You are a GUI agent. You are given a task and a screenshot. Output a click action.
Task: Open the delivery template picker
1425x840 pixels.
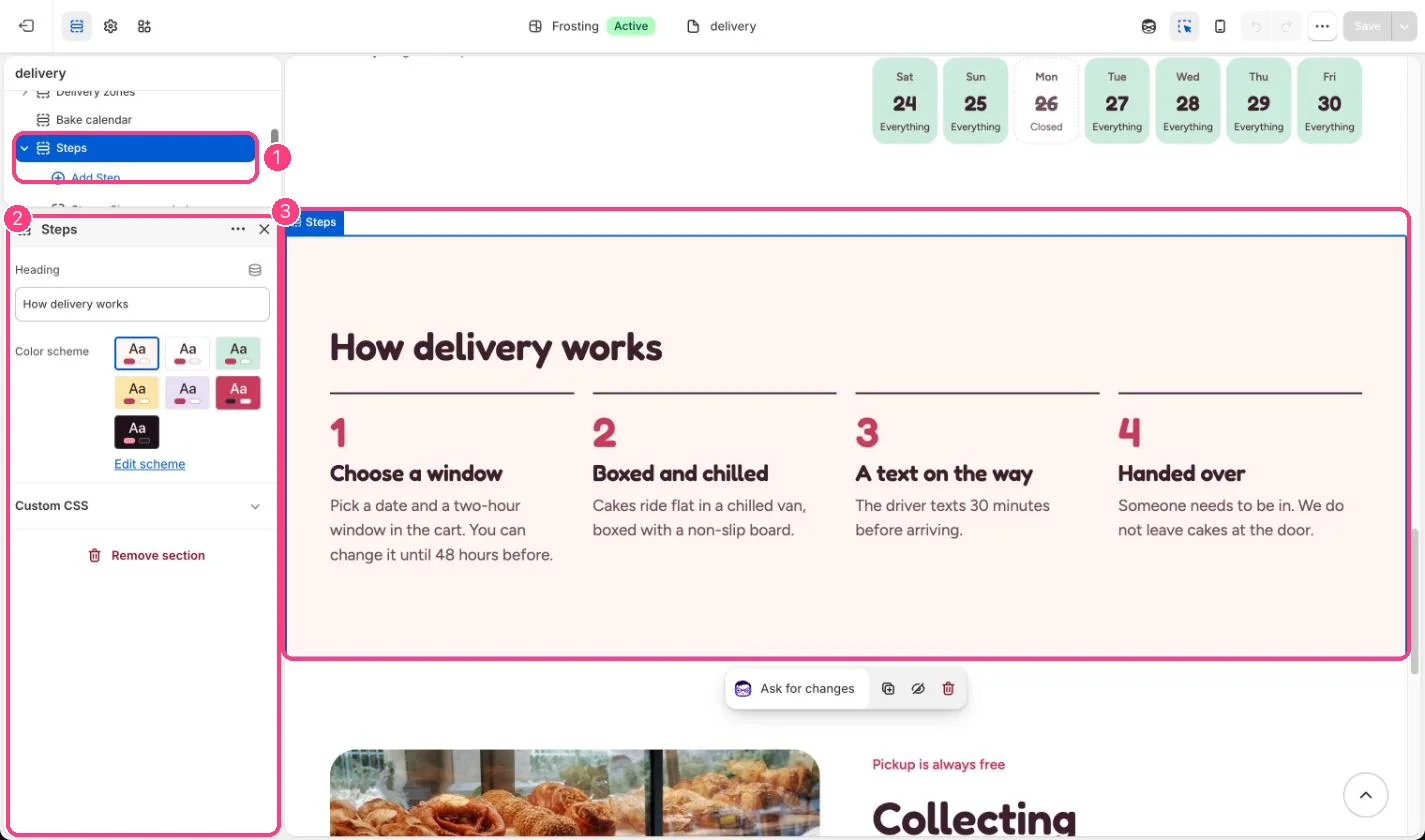(x=722, y=26)
